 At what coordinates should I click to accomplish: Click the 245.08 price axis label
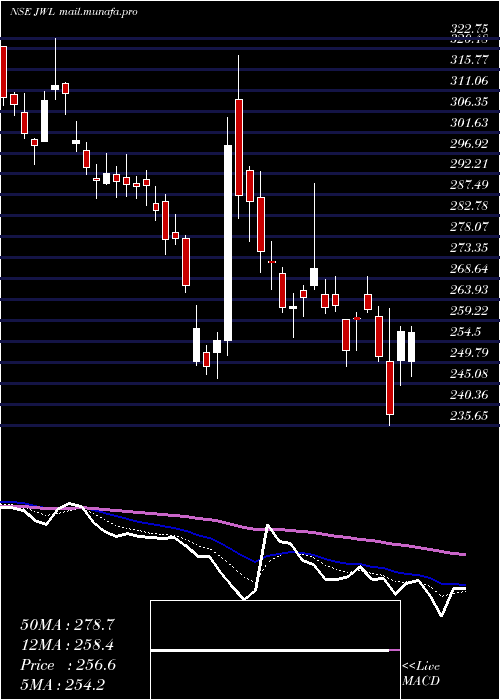pyautogui.click(x=470, y=373)
